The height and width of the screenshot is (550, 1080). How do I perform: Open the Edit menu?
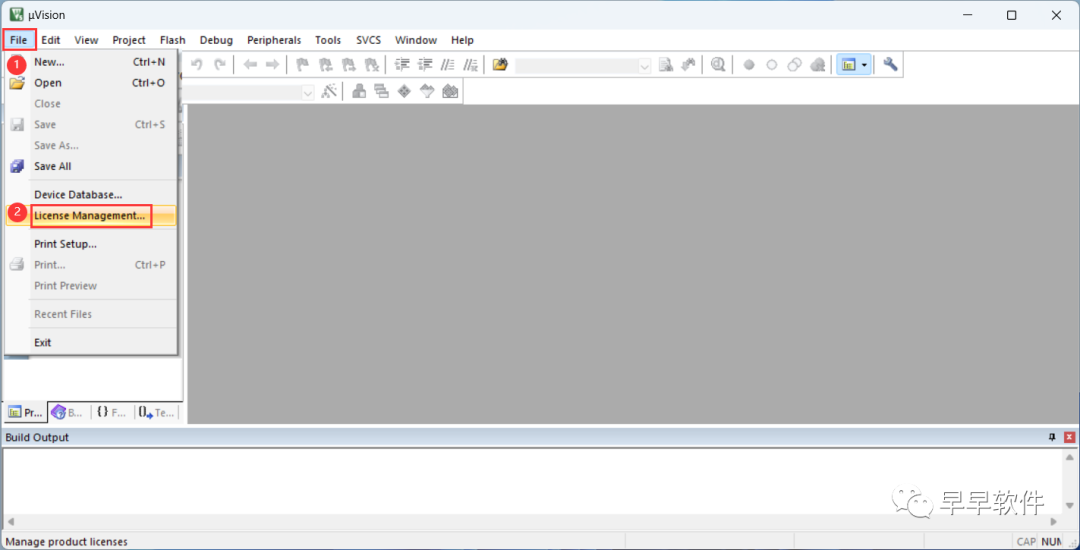51,40
